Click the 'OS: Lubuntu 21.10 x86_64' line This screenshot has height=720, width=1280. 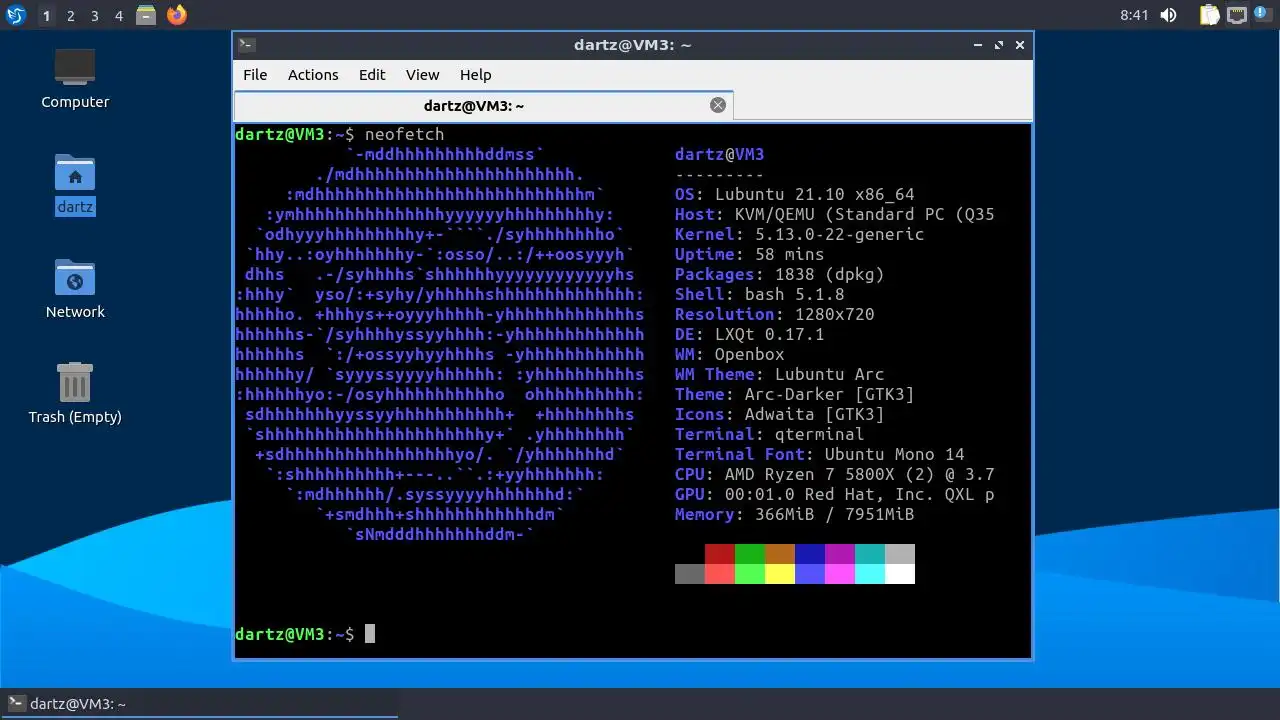point(795,194)
